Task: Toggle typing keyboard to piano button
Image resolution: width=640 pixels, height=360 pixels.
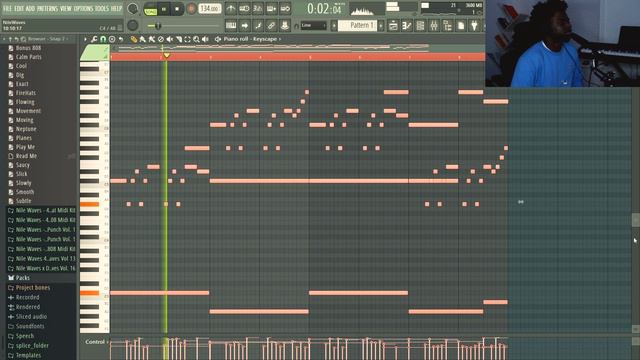Action: (x=231, y=26)
